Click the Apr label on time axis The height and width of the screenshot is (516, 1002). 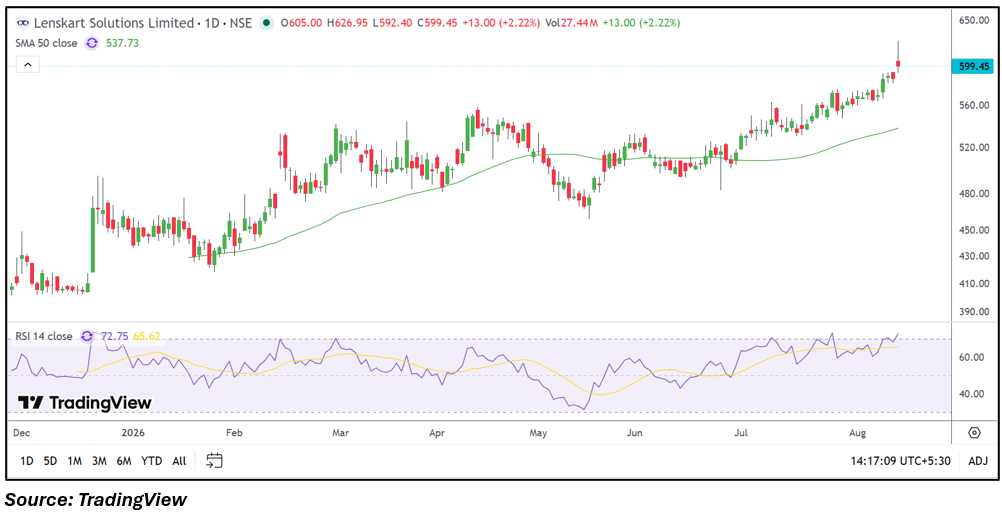(436, 434)
